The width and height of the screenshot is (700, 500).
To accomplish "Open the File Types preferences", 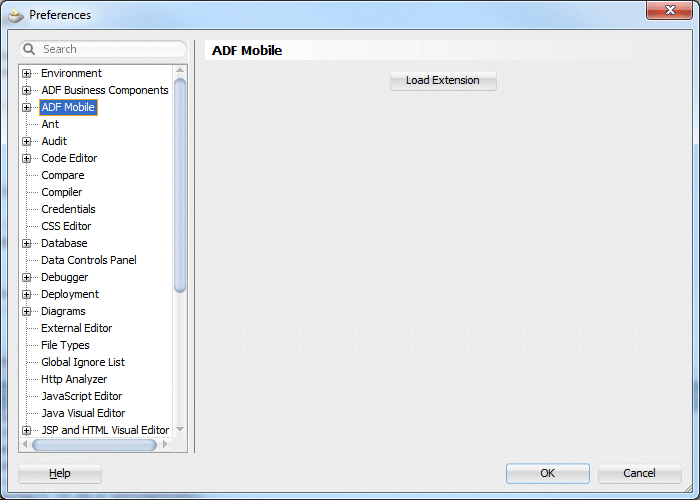I will click(65, 345).
